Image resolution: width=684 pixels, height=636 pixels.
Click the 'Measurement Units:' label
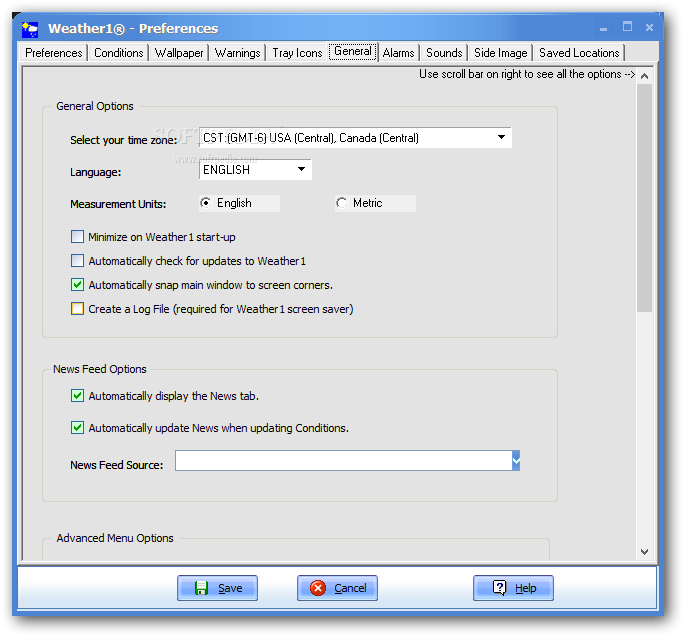pos(118,204)
